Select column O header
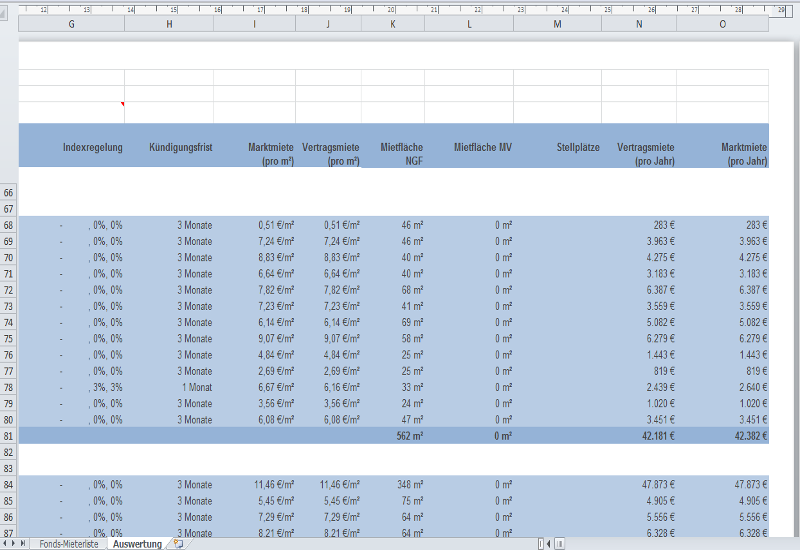 pos(722,24)
